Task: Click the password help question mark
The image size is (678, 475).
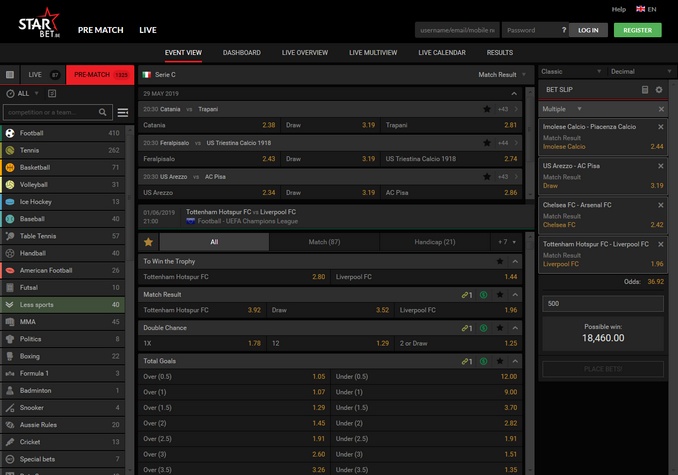Action: pyautogui.click(x=563, y=30)
